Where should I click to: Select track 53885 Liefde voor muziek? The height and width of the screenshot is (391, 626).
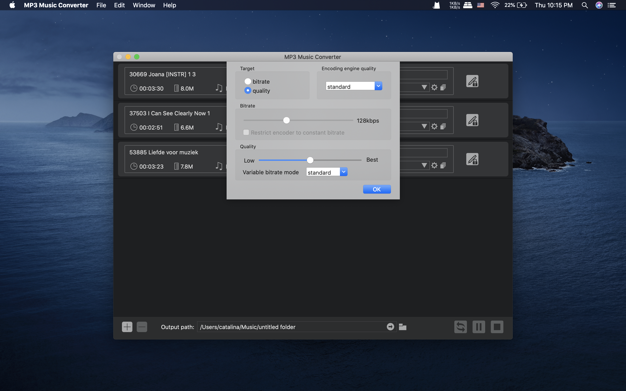click(x=164, y=152)
